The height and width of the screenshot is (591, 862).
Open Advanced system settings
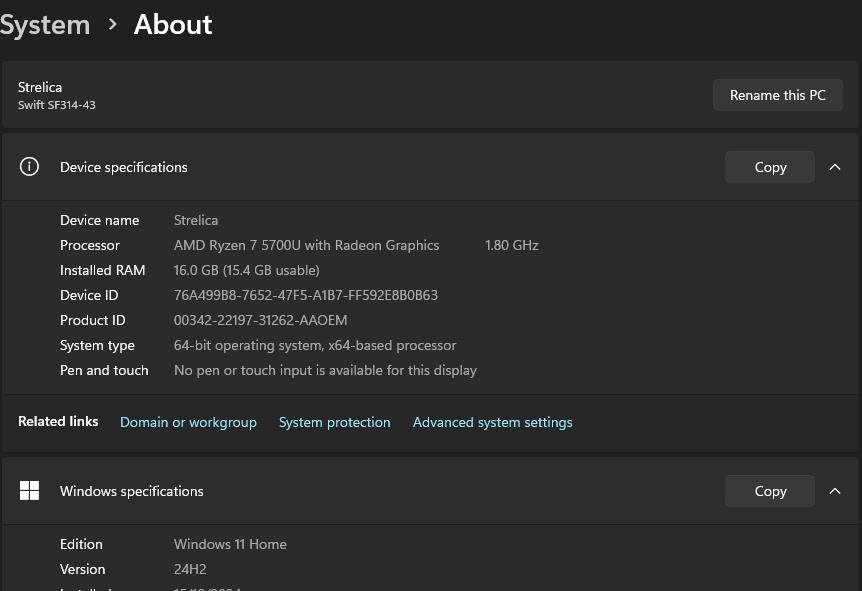tap(493, 422)
